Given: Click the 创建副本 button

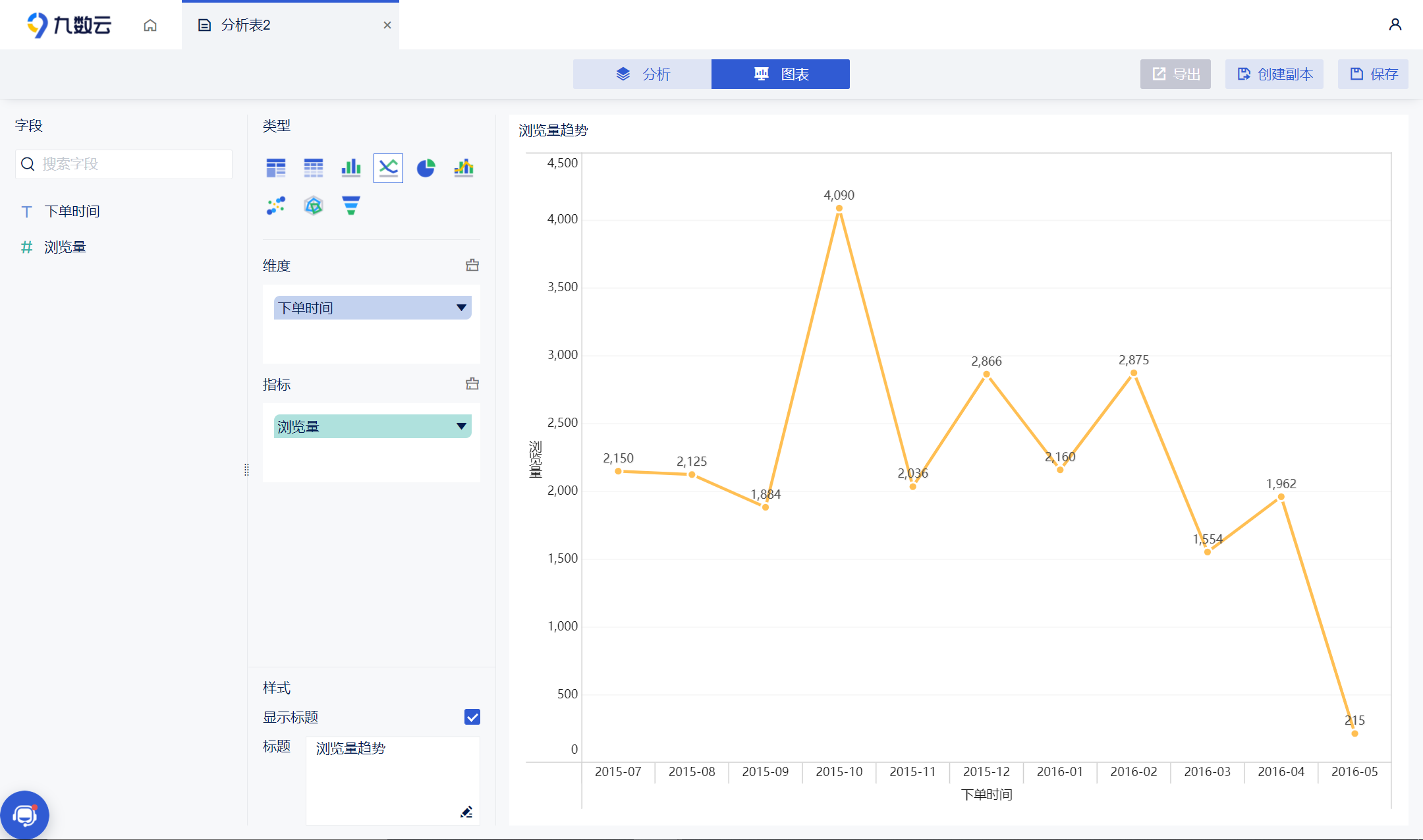Looking at the screenshot, I should click(x=1274, y=74).
